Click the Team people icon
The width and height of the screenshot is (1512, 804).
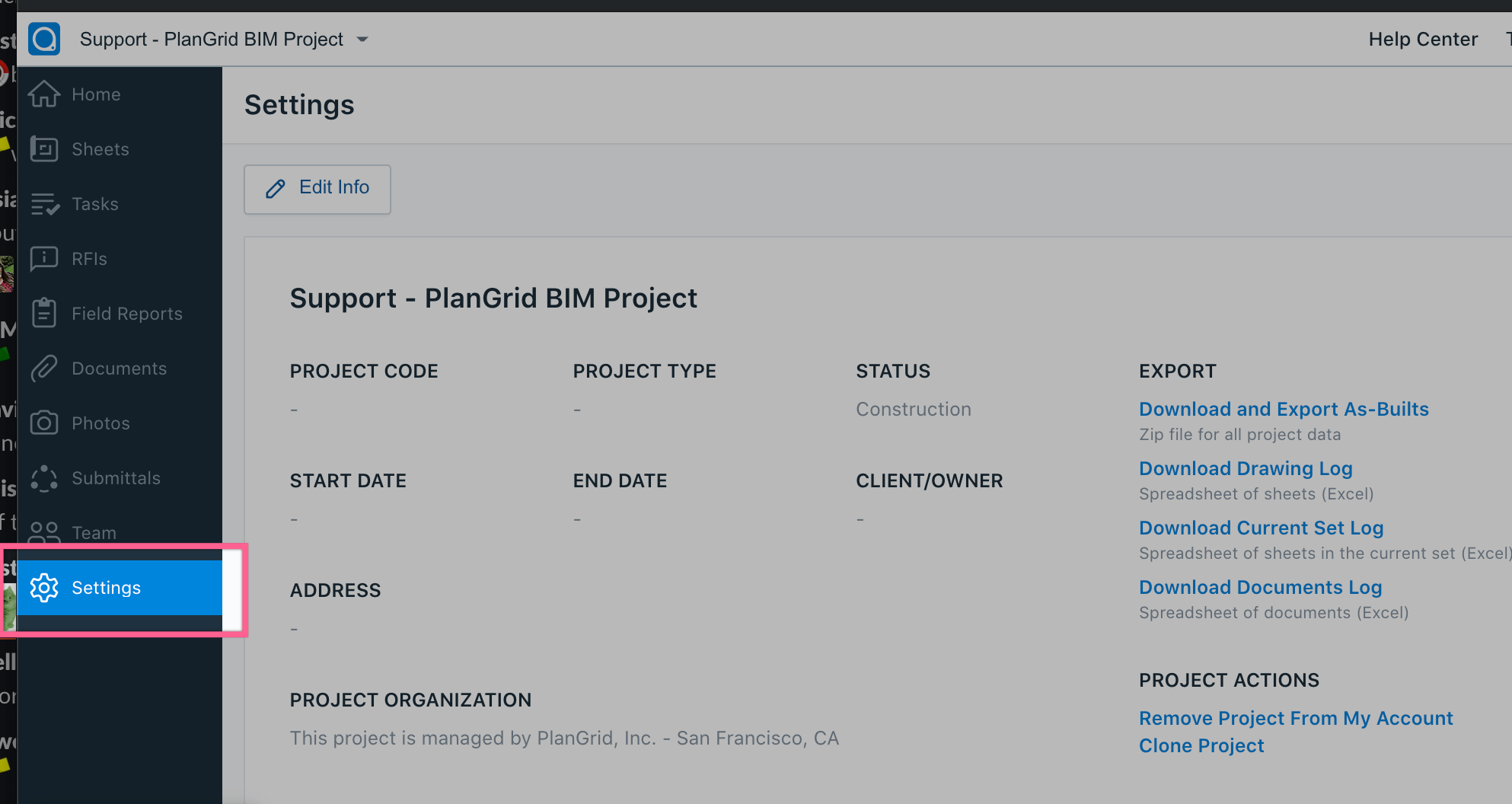tap(44, 531)
